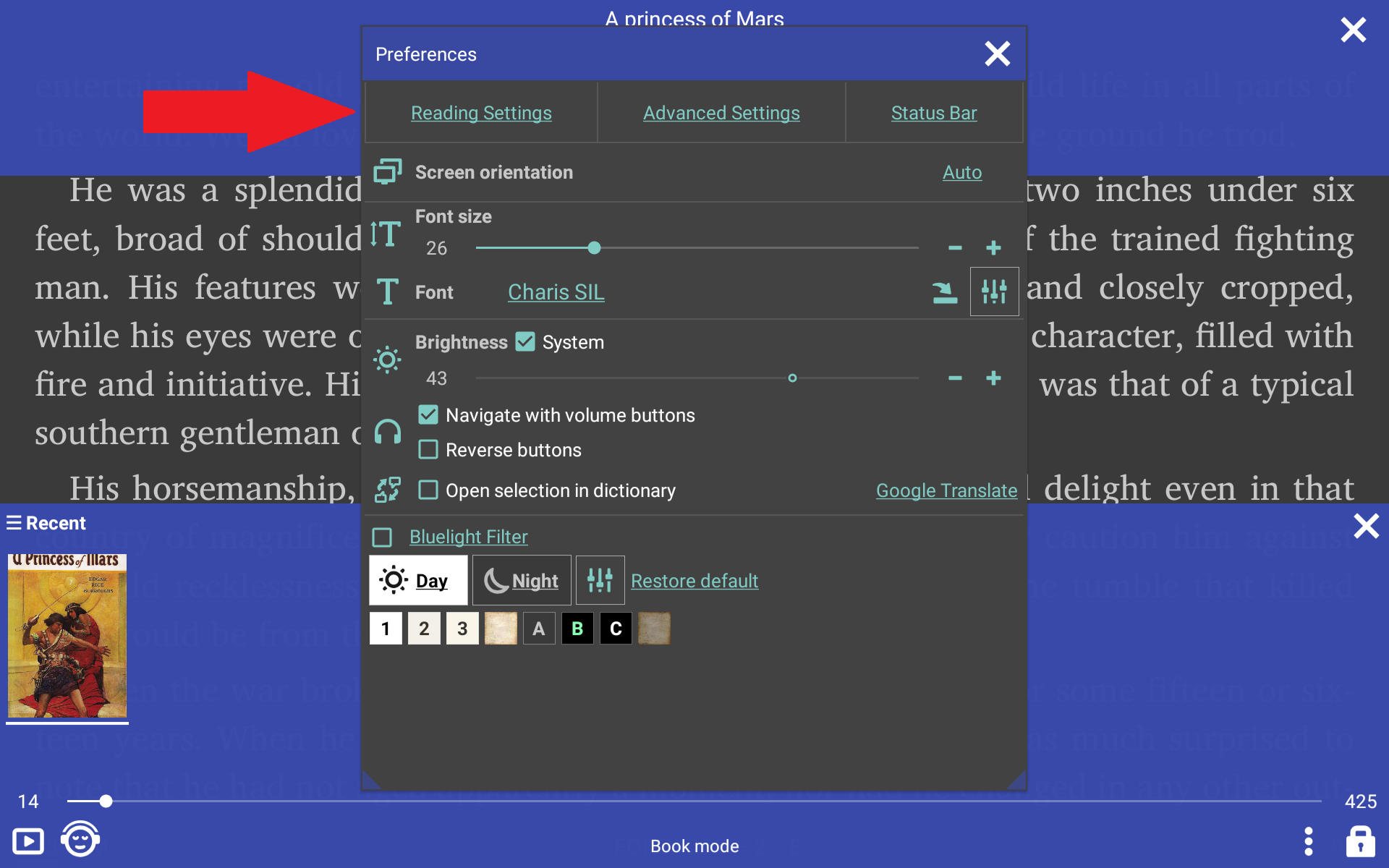Select the green B color theme swatch
This screenshot has width=1389, height=868.
[577, 628]
